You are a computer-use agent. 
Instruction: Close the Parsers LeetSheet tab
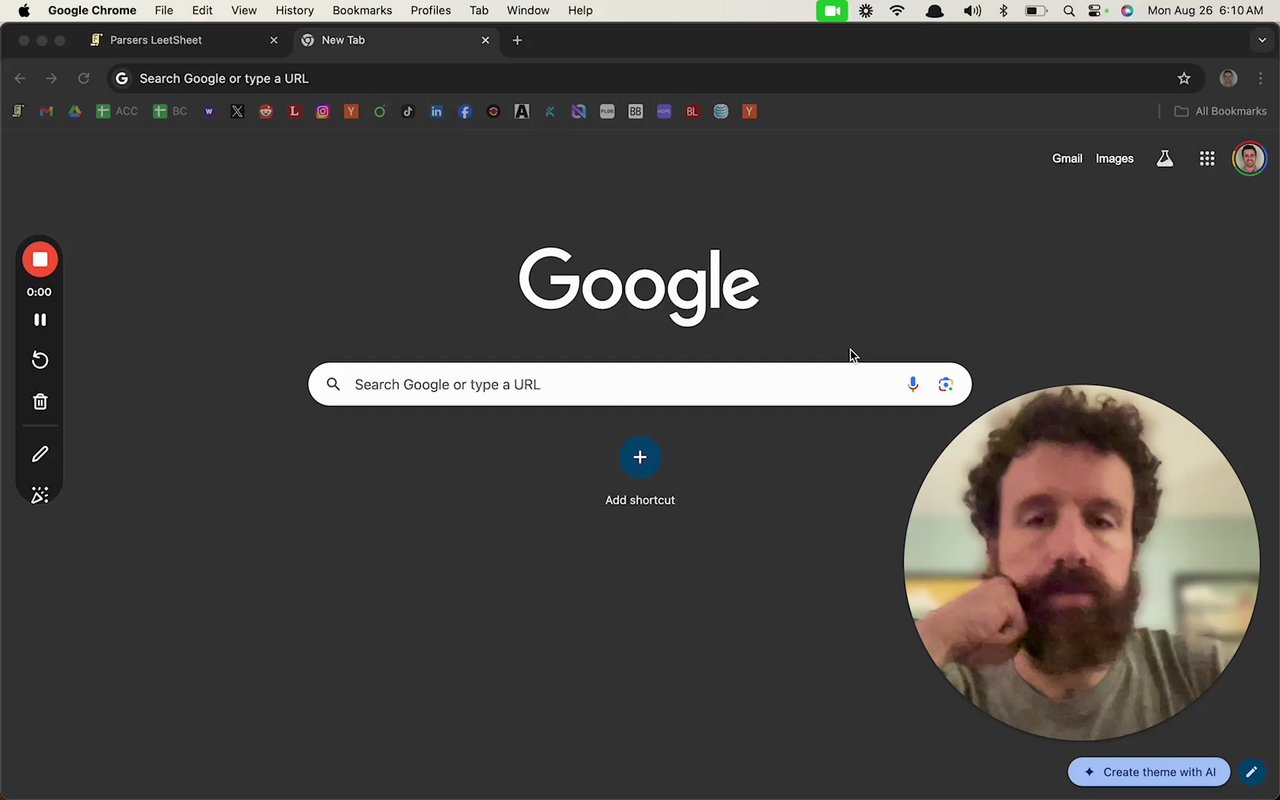[274, 41]
